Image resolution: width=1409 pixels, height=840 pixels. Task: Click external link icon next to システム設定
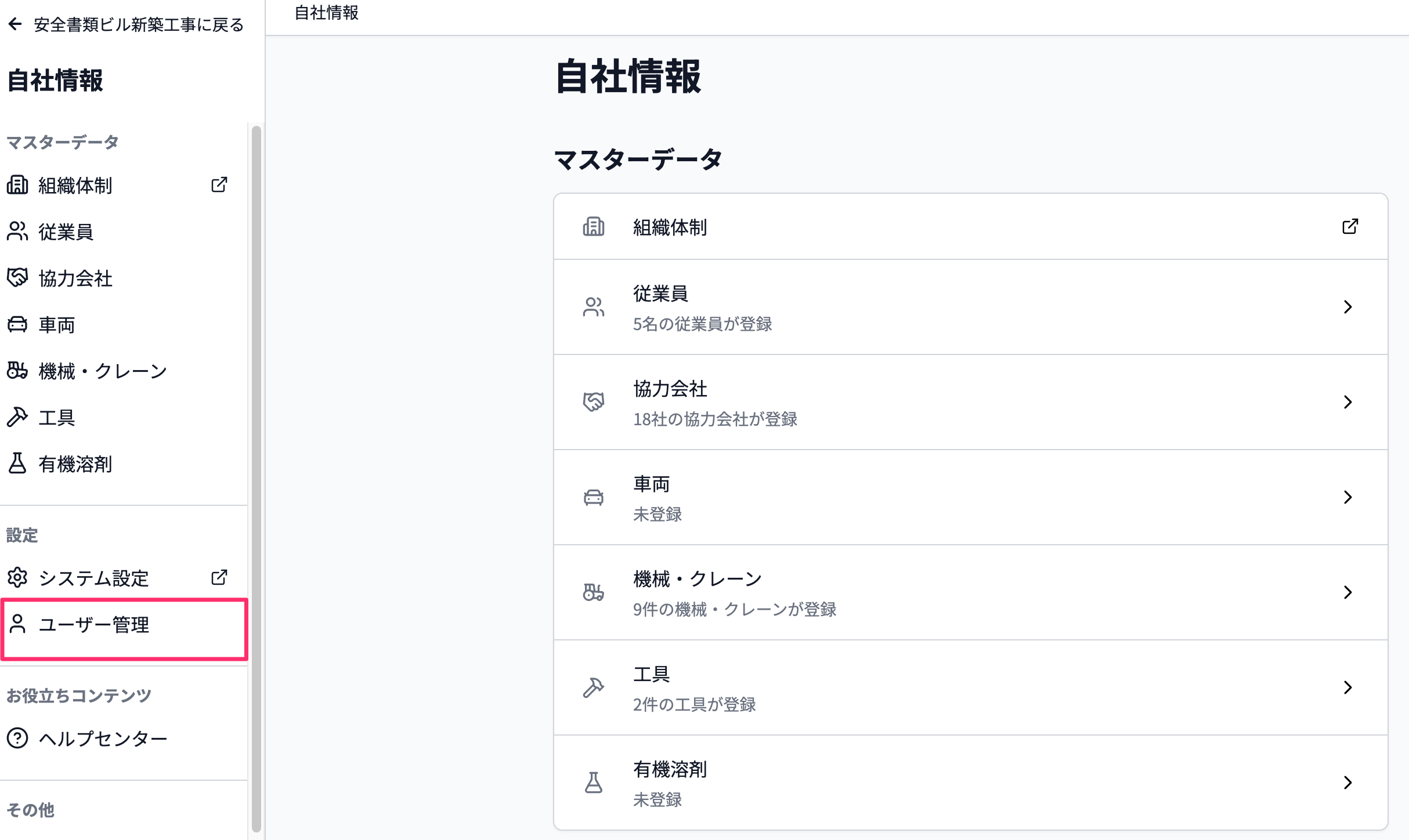click(219, 577)
